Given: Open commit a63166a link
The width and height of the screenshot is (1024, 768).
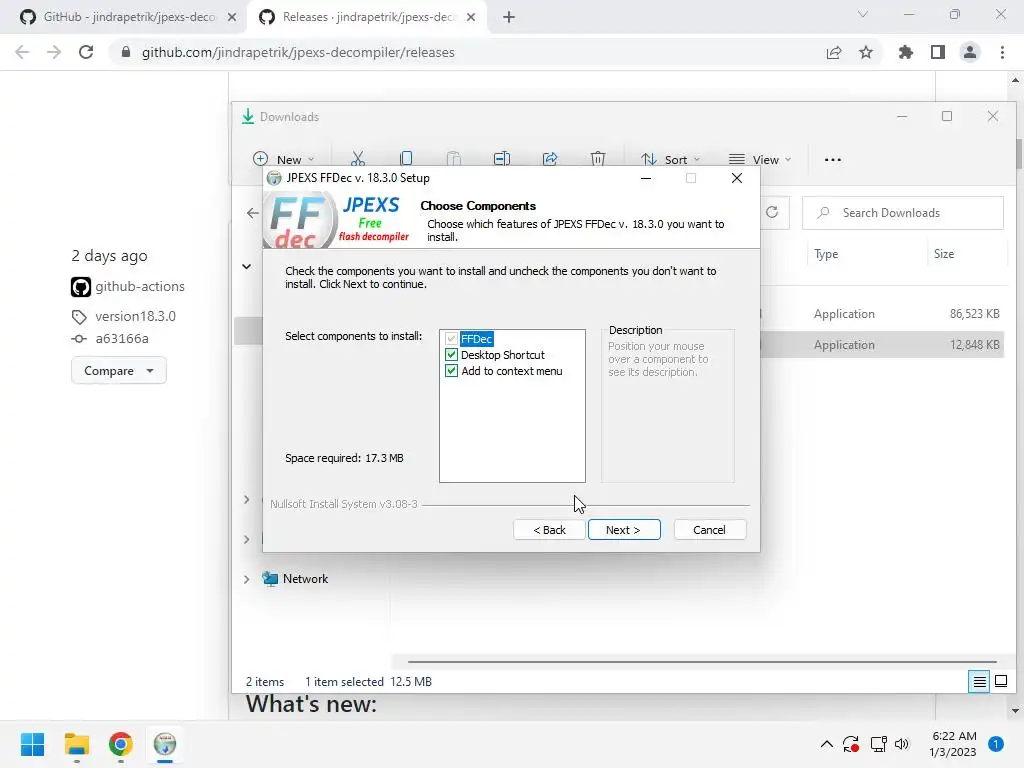Looking at the screenshot, I should click(x=121, y=338).
